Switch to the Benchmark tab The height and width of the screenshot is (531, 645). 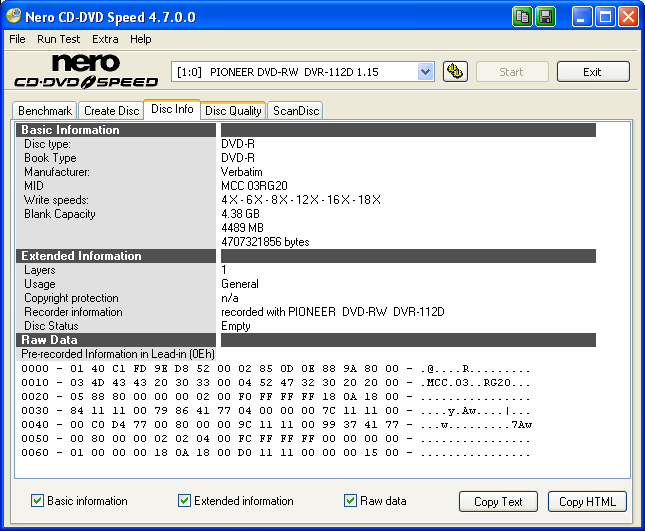click(x=45, y=111)
